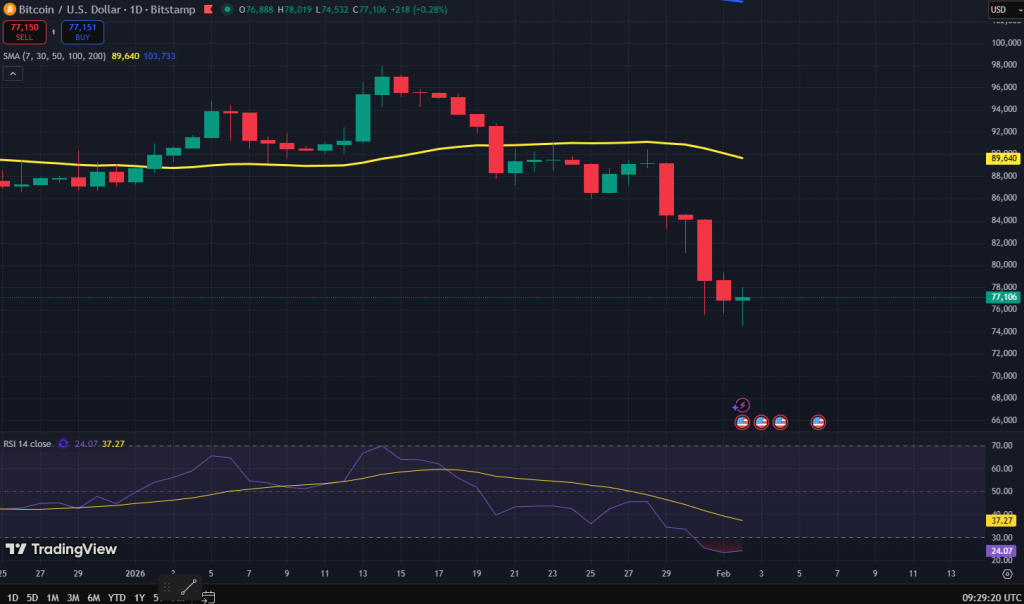1024x604 pixels.
Task: Click the yellow SMA value 89,640 in legend
Action: click(125, 56)
